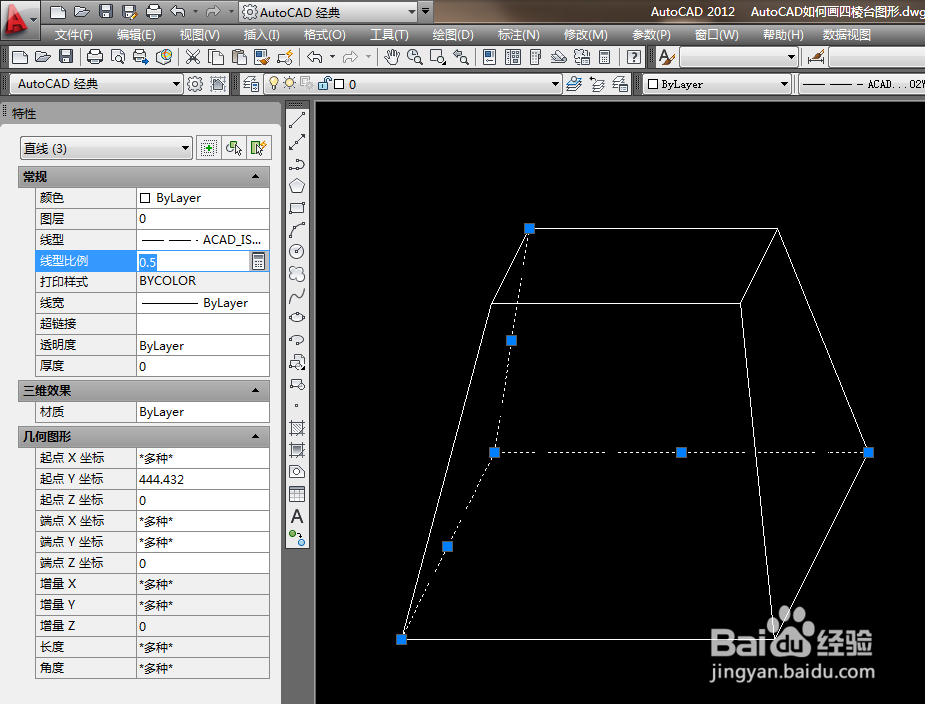
Task: Click the 线宽 ByLayer property value
Action: point(203,303)
